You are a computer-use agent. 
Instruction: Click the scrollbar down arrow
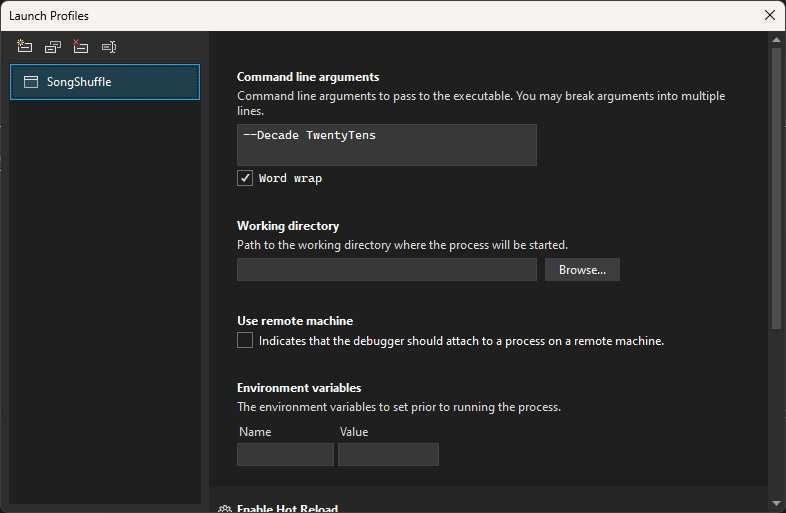tap(776, 503)
